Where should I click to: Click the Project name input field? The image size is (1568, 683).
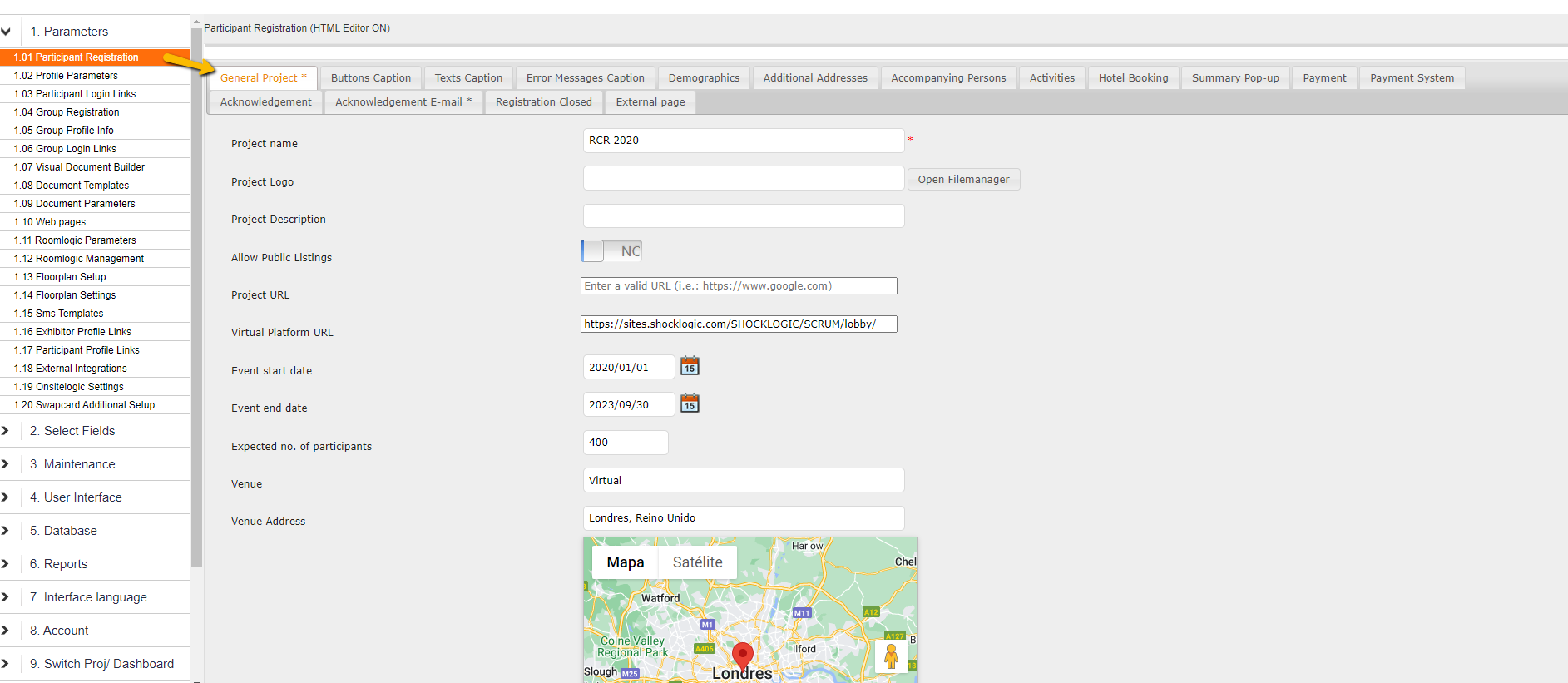click(x=744, y=141)
